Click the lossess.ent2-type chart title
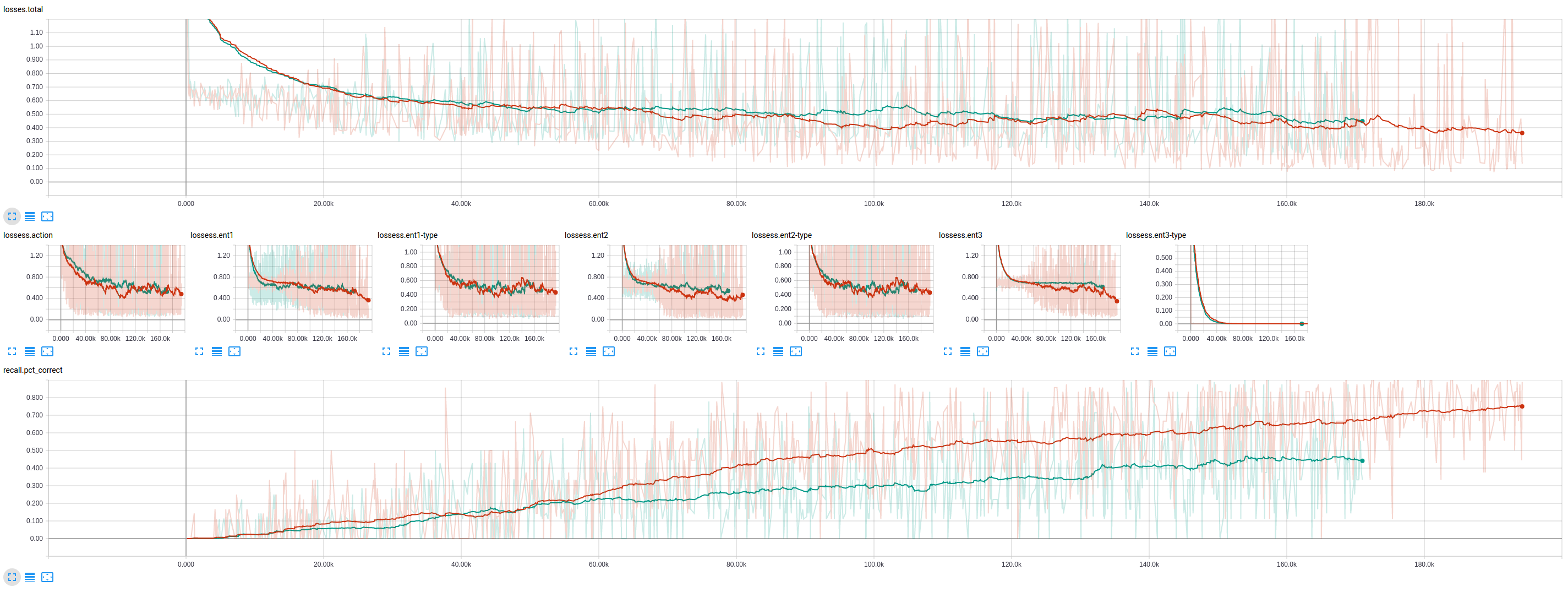 coord(782,235)
